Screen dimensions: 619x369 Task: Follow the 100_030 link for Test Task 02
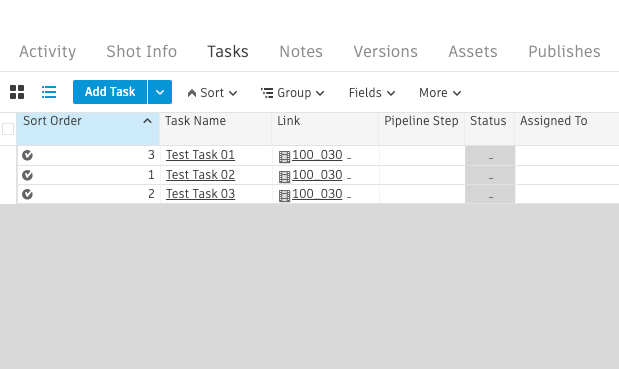coord(317,174)
